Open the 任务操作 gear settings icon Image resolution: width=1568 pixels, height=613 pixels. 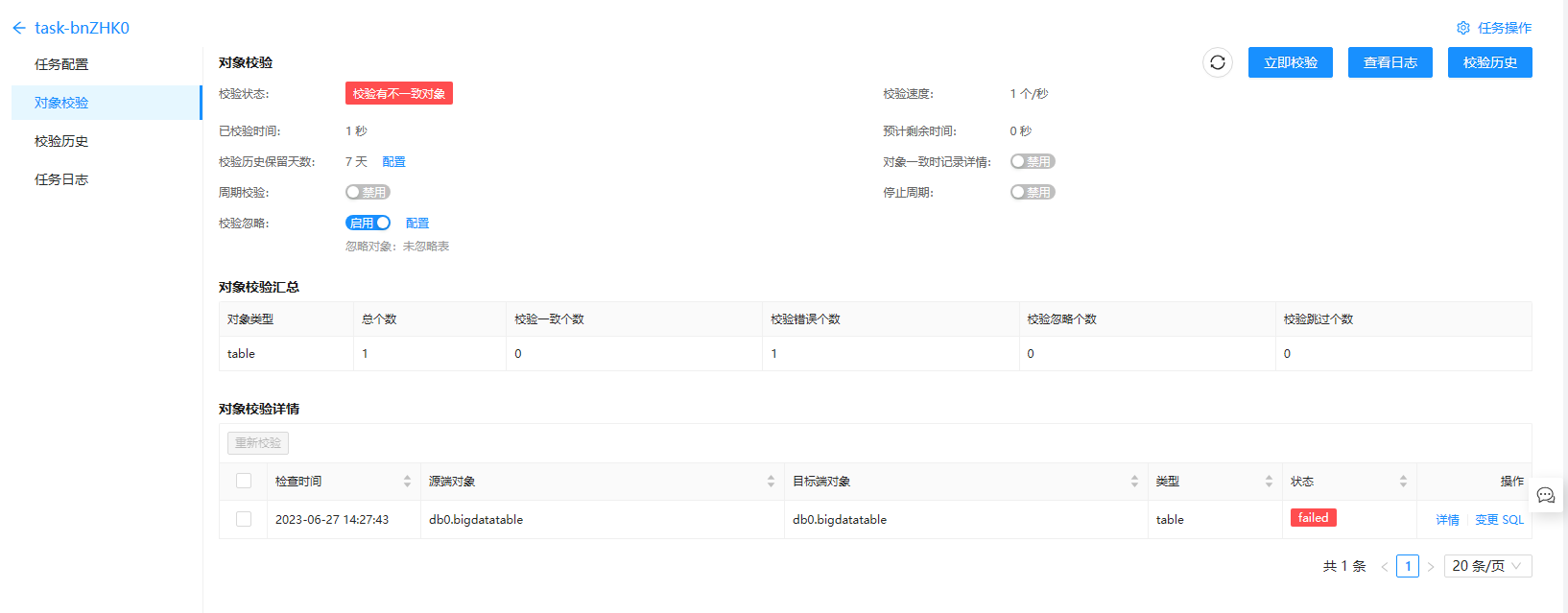tap(1463, 28)
